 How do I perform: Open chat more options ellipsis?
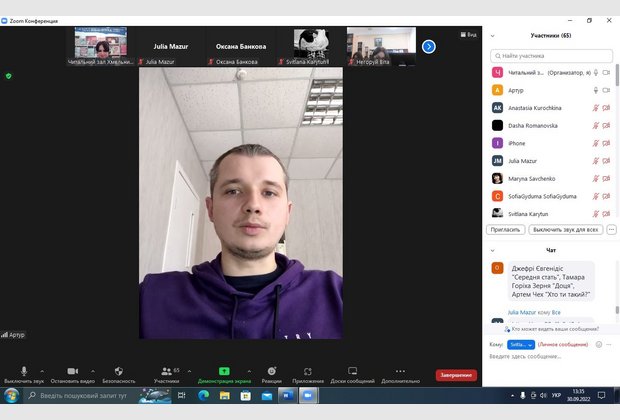609,345
